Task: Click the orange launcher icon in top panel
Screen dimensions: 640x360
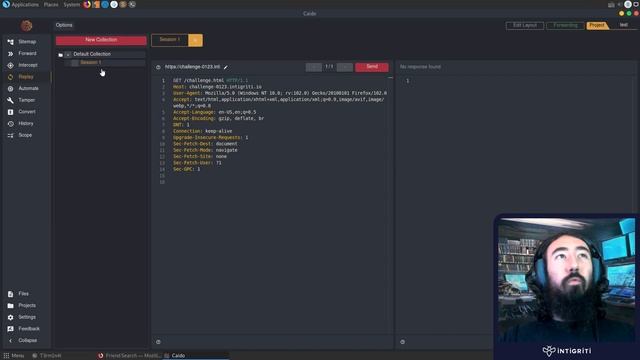Action: click(x=96, y=4)
